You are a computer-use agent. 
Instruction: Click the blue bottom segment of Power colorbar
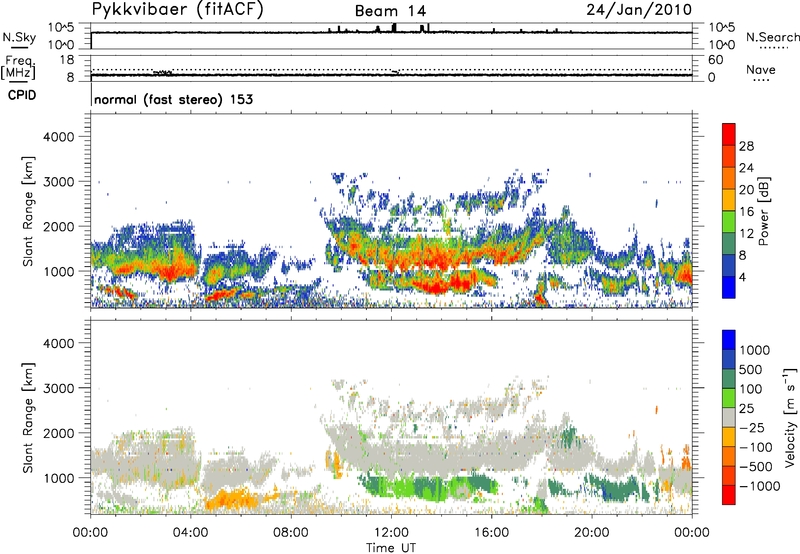tap(729, 288)
